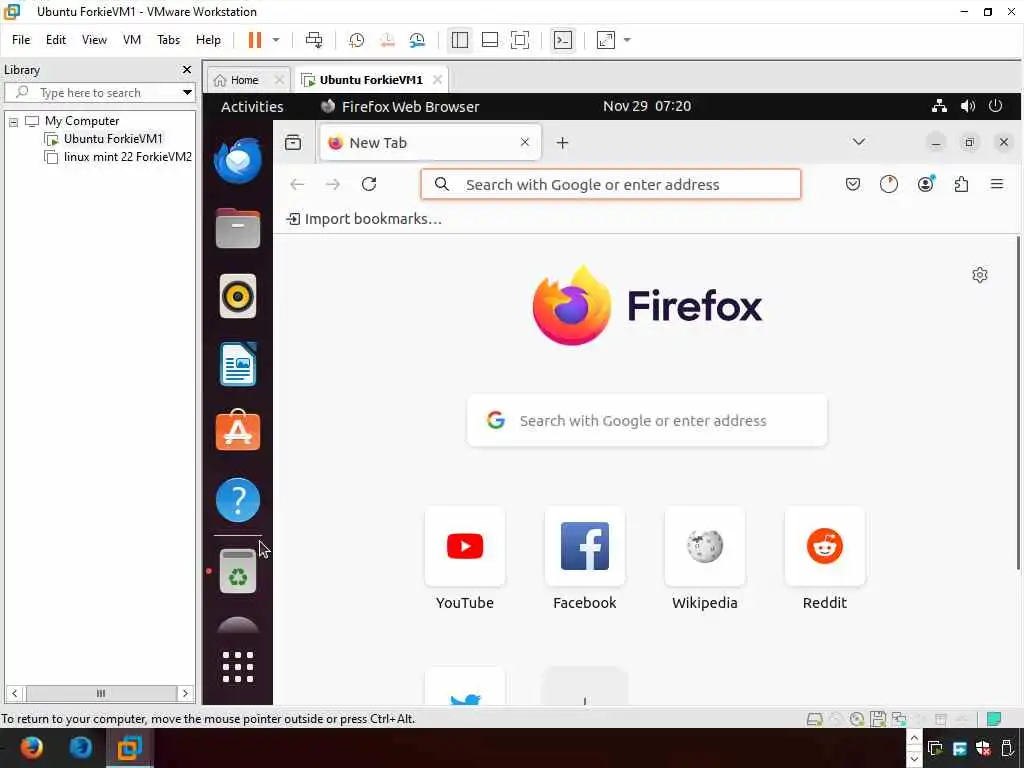Open Firefox account icon
This screenshot has height=768, width=1024.
(925, 184)
